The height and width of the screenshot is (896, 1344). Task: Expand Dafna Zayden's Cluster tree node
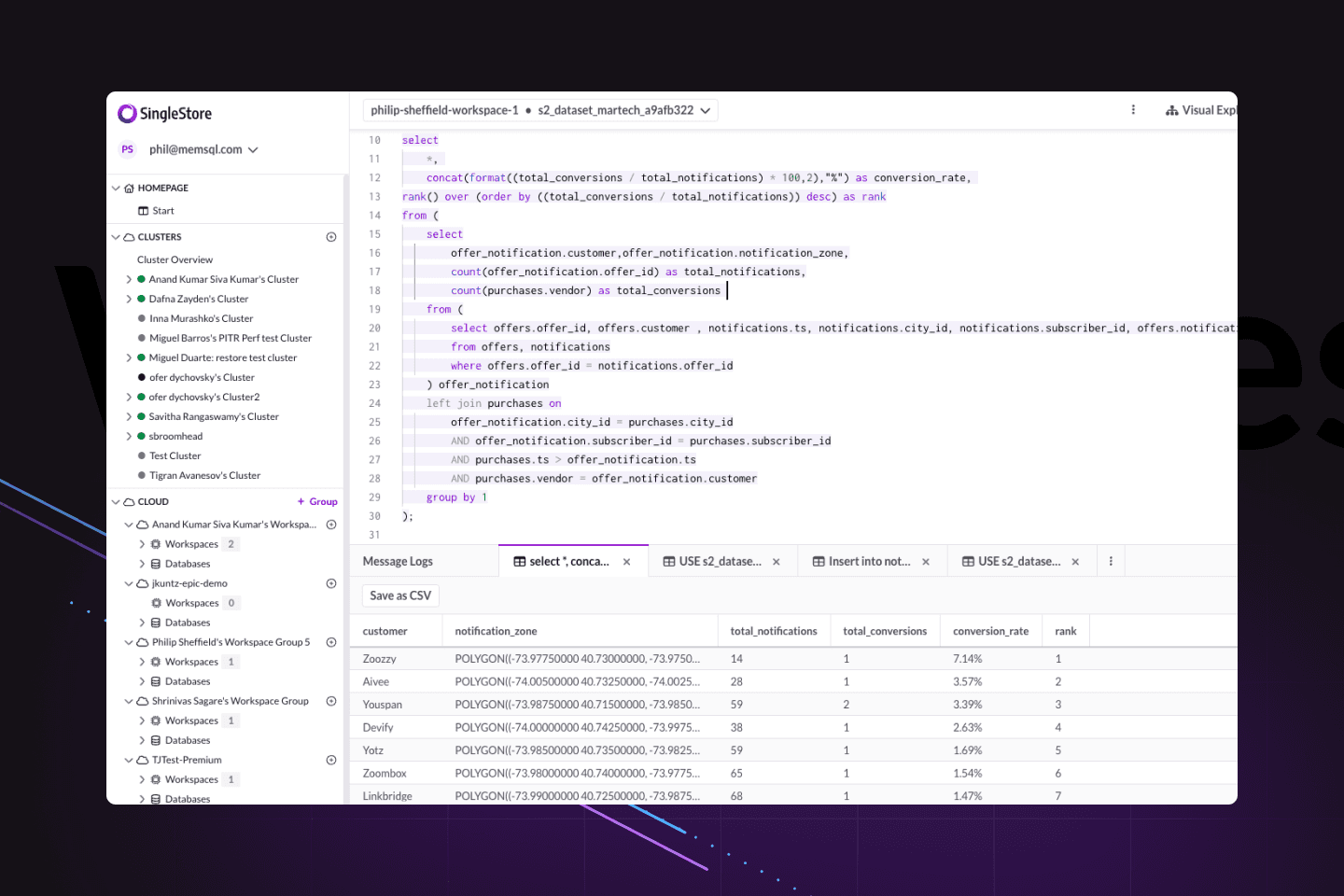(129, 300)
